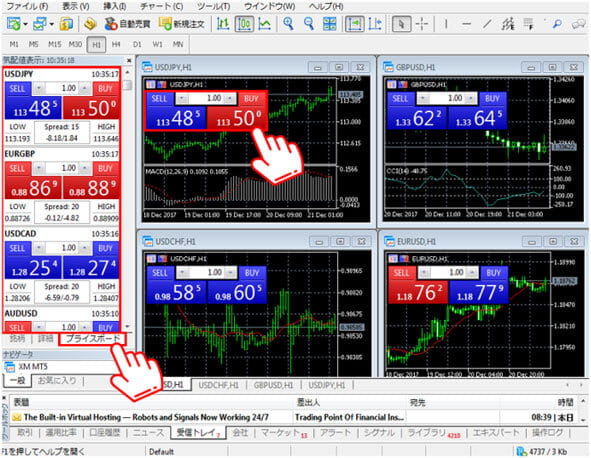Open dropdown arrow beside the new chart icon
This screenshot has height=458, width=591.
25,25
